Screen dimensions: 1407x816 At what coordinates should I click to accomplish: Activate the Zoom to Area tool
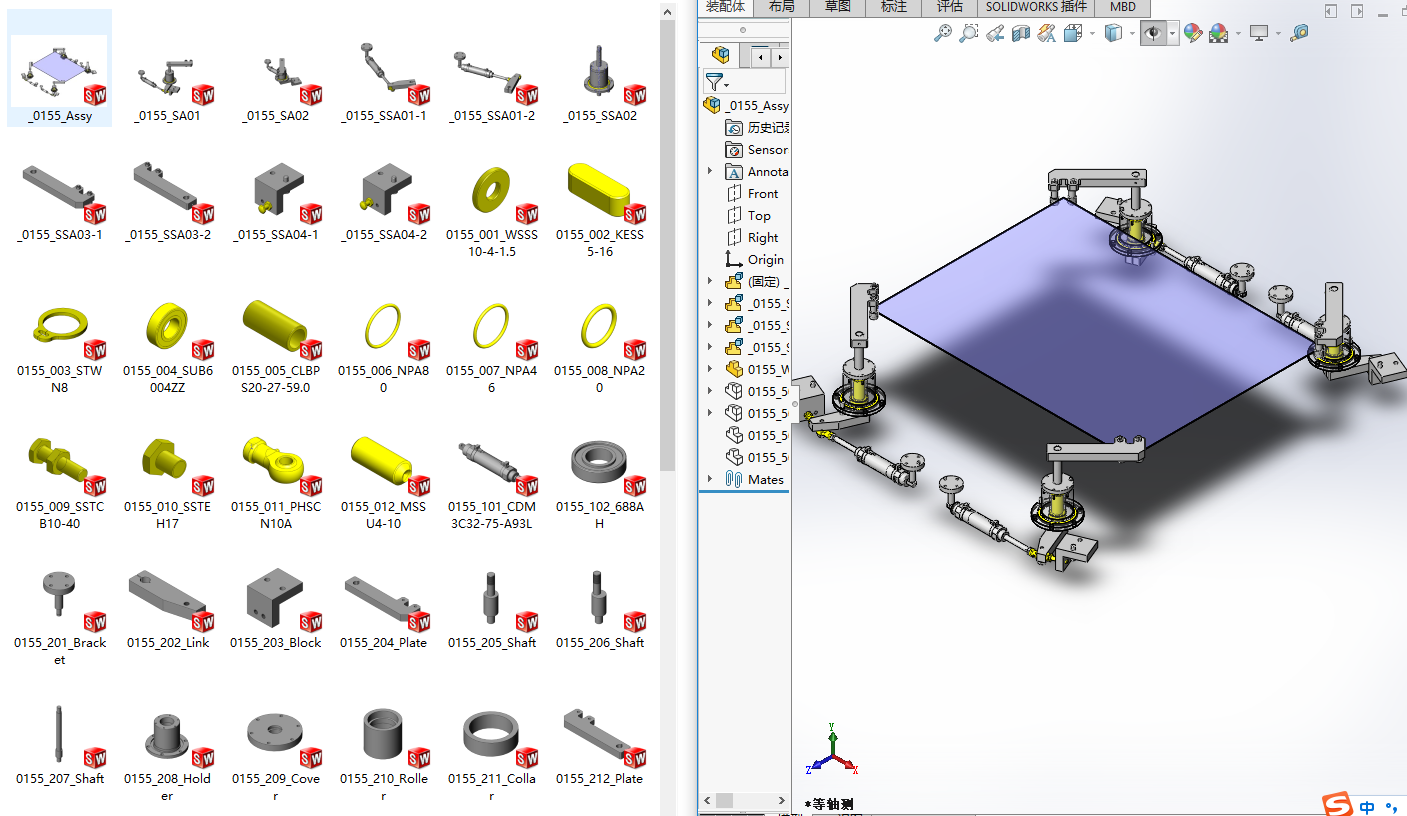[969, 33]
